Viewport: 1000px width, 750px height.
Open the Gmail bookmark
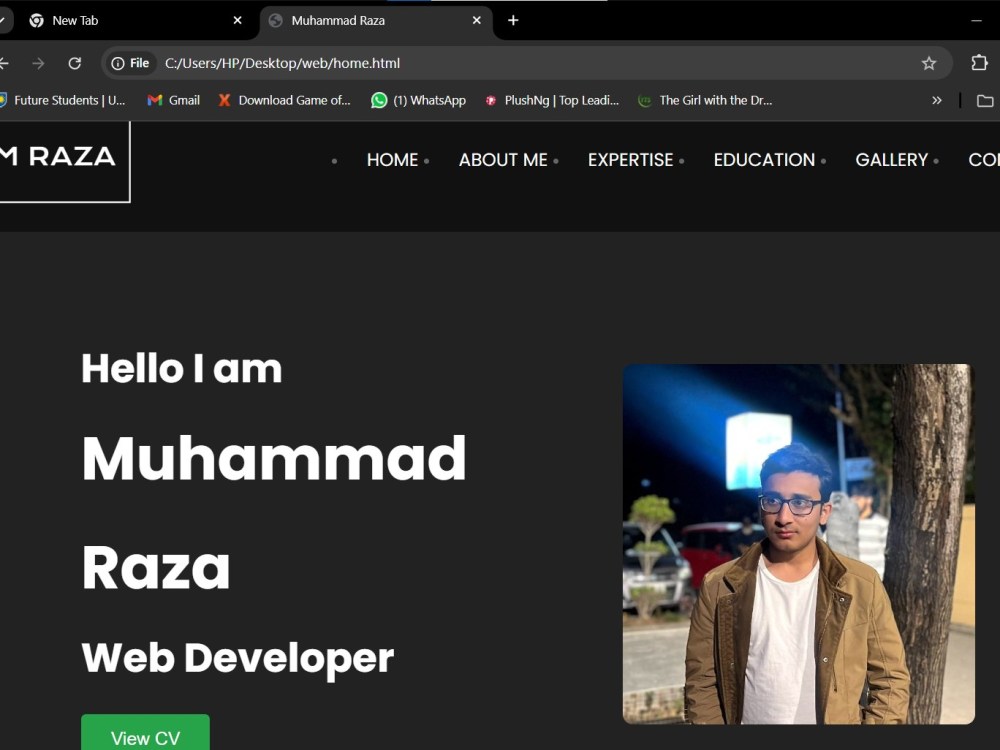point(173,100)
